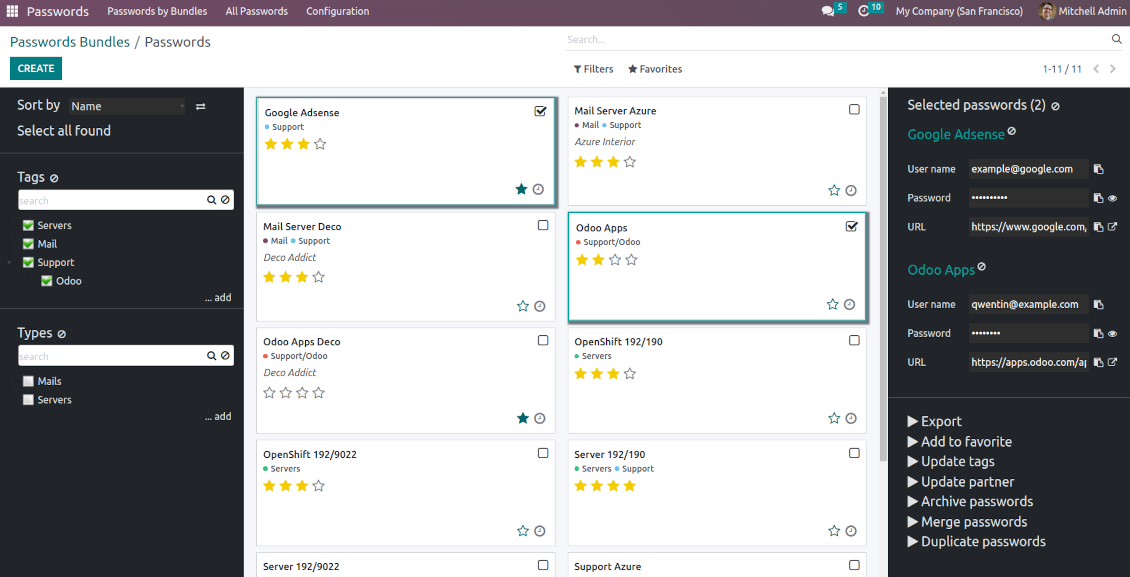Clear the Tags filter using its reset icon
1130x577 pixels.
click(55, 178)
